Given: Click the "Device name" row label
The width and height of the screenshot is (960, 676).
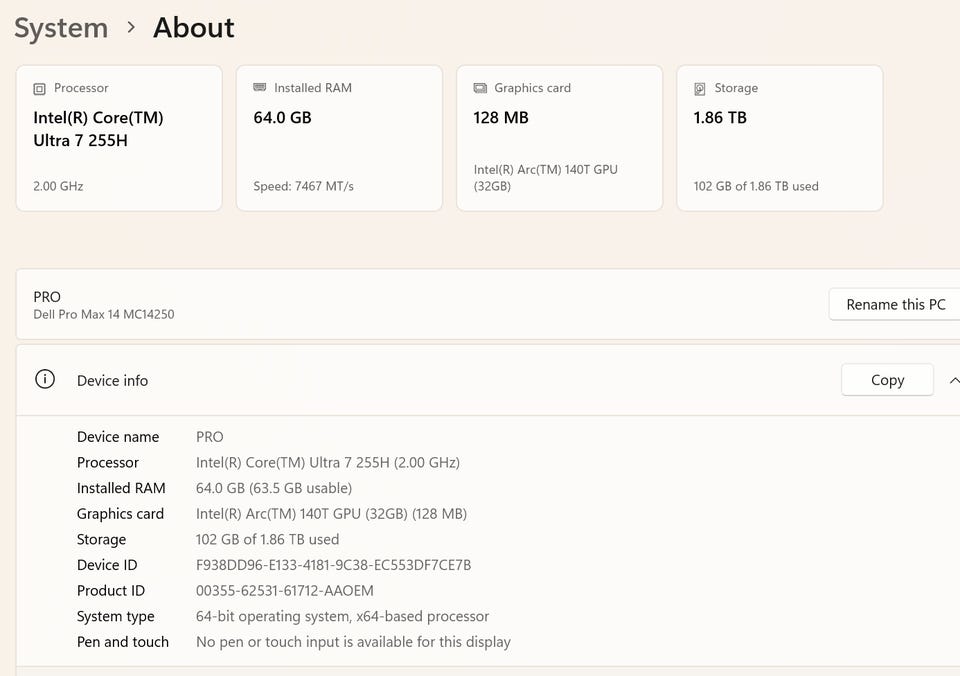Looking at the screenshot, I should tap(118, 437).
